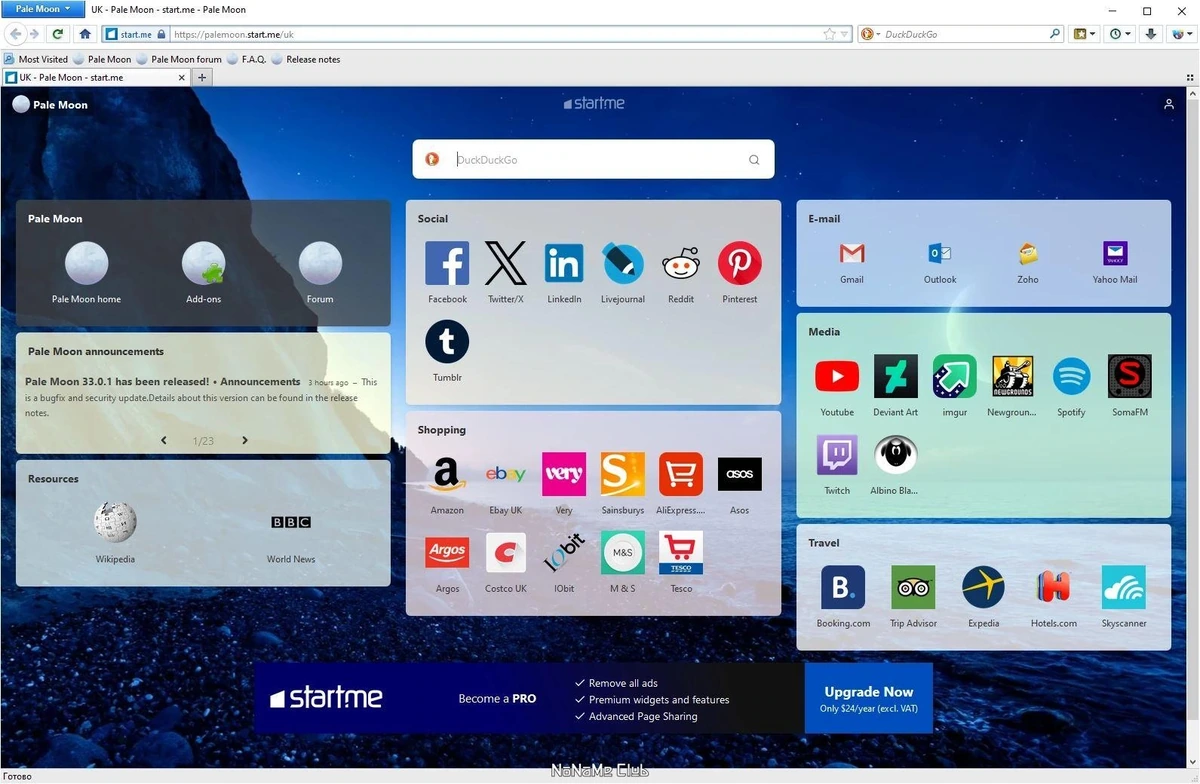Screen dimensions: 1200x784
Task: Open the Yahoo Mail icon
Action: point(1115,253)
